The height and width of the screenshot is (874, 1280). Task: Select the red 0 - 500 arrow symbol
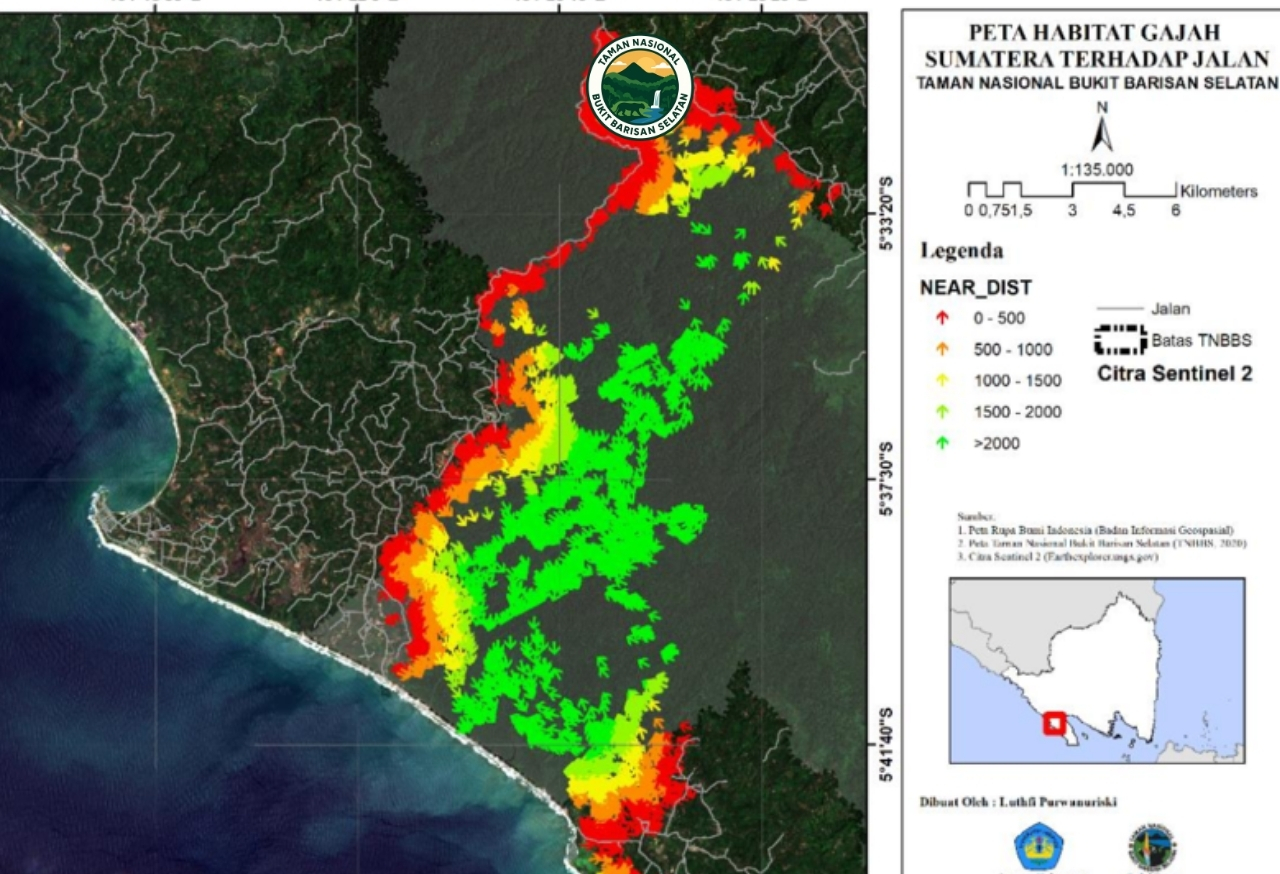[x=942, y=319]
